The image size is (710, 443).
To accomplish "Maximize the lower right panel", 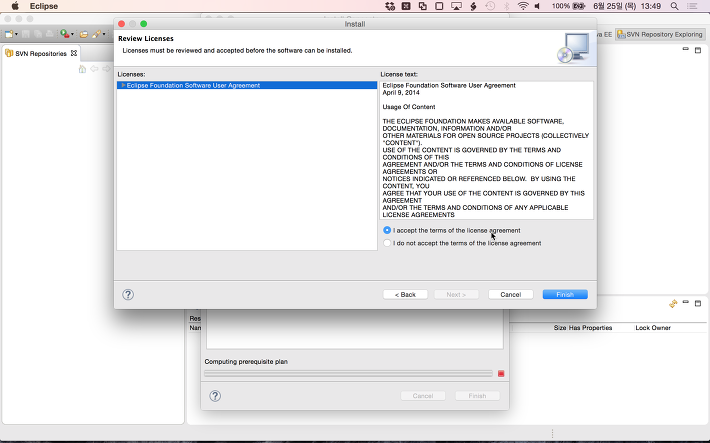I will 698,303.
